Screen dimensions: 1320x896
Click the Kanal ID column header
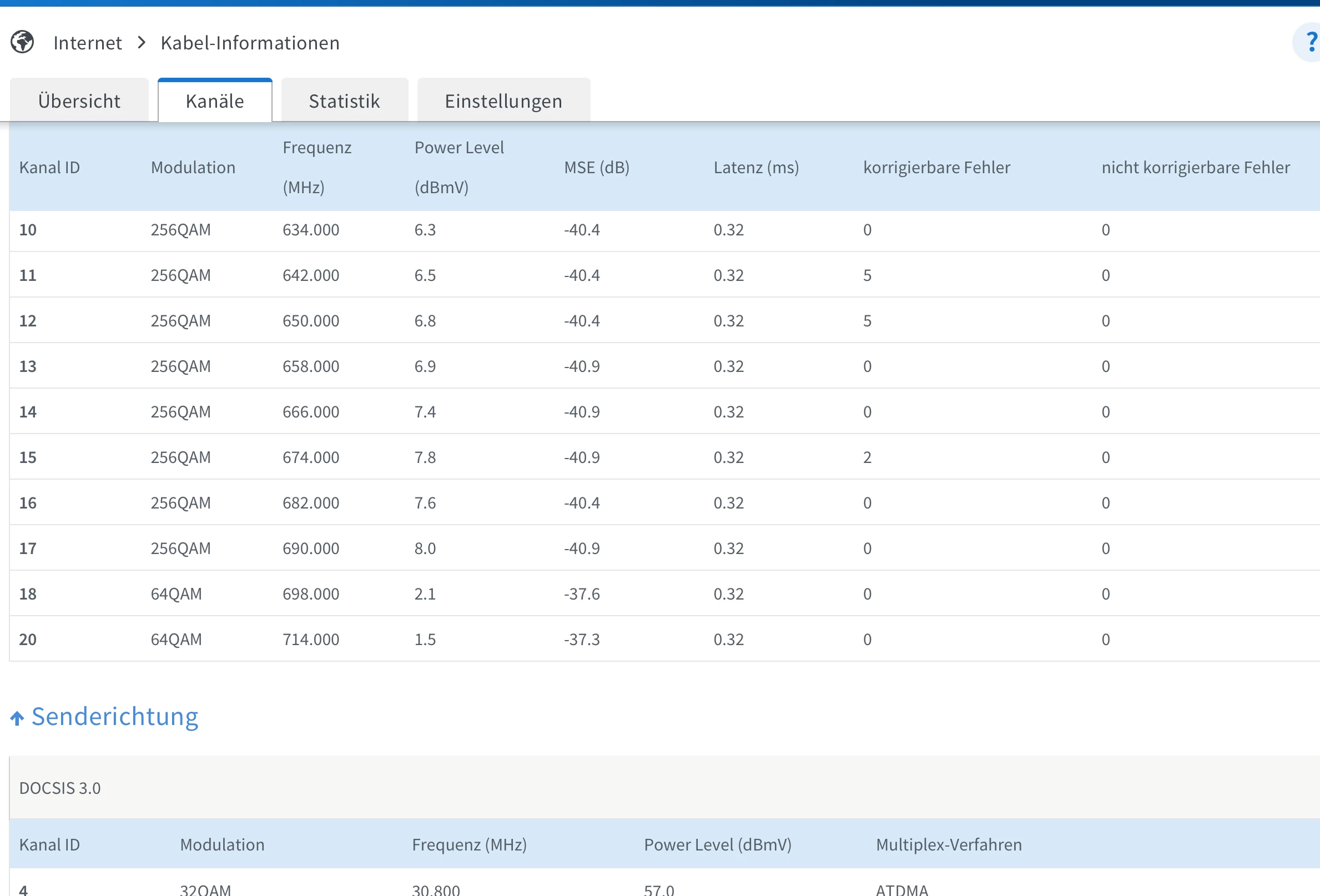[x=49, y=168]
